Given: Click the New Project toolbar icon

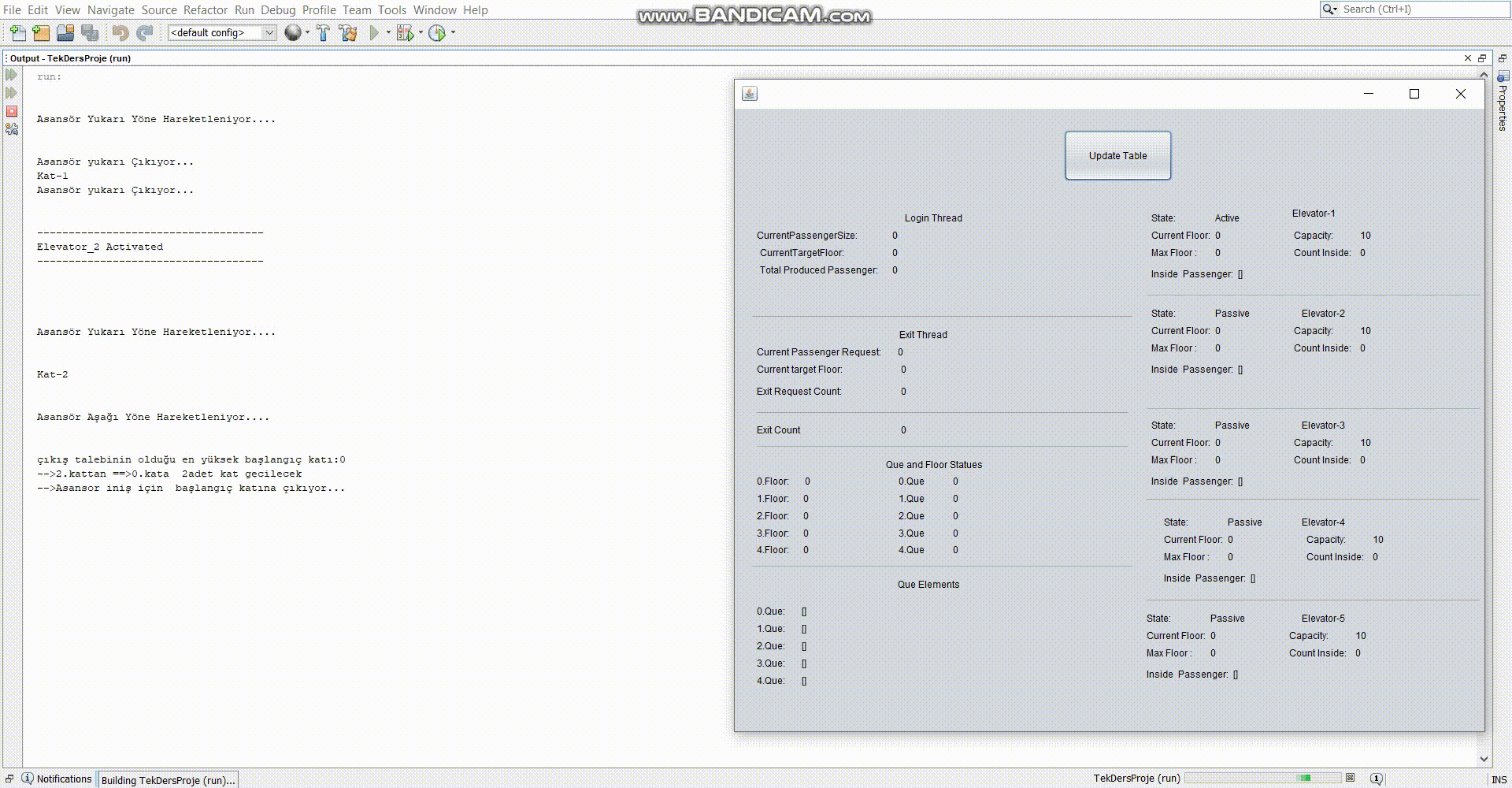Looking at the screenshot, I should [41, 32].
